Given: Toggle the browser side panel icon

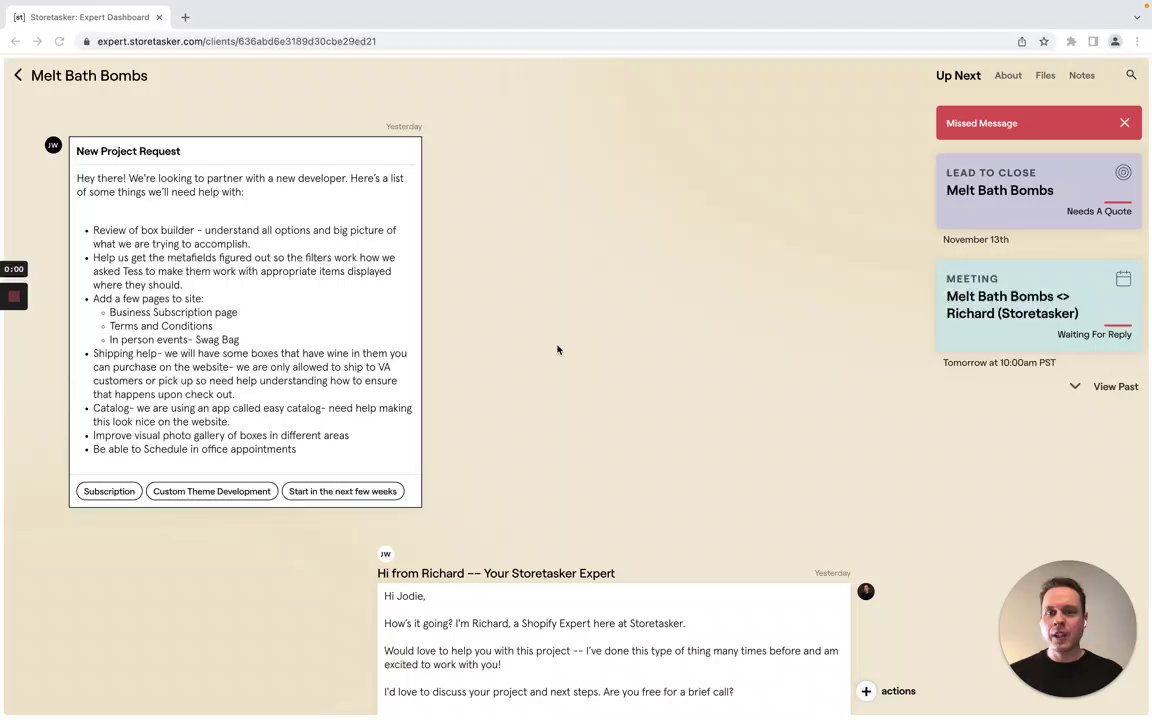Looking at the screenshot, I should pos(1093,41).
